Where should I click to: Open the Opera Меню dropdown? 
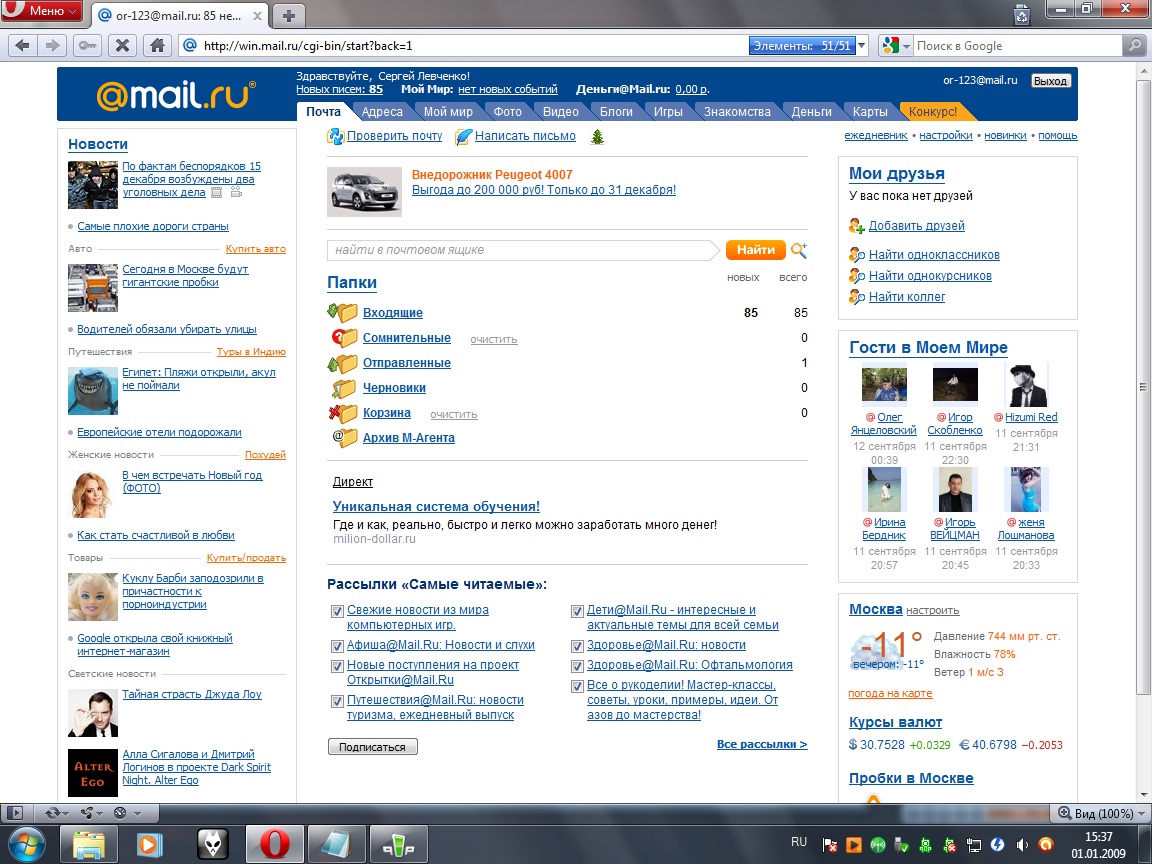coord(43,11)
